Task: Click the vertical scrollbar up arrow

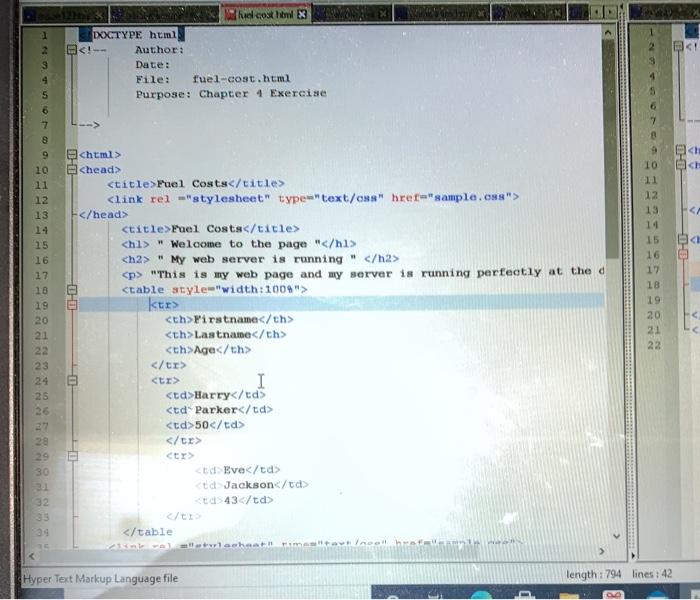Action: pyautogui.click(x=608, y=33)
